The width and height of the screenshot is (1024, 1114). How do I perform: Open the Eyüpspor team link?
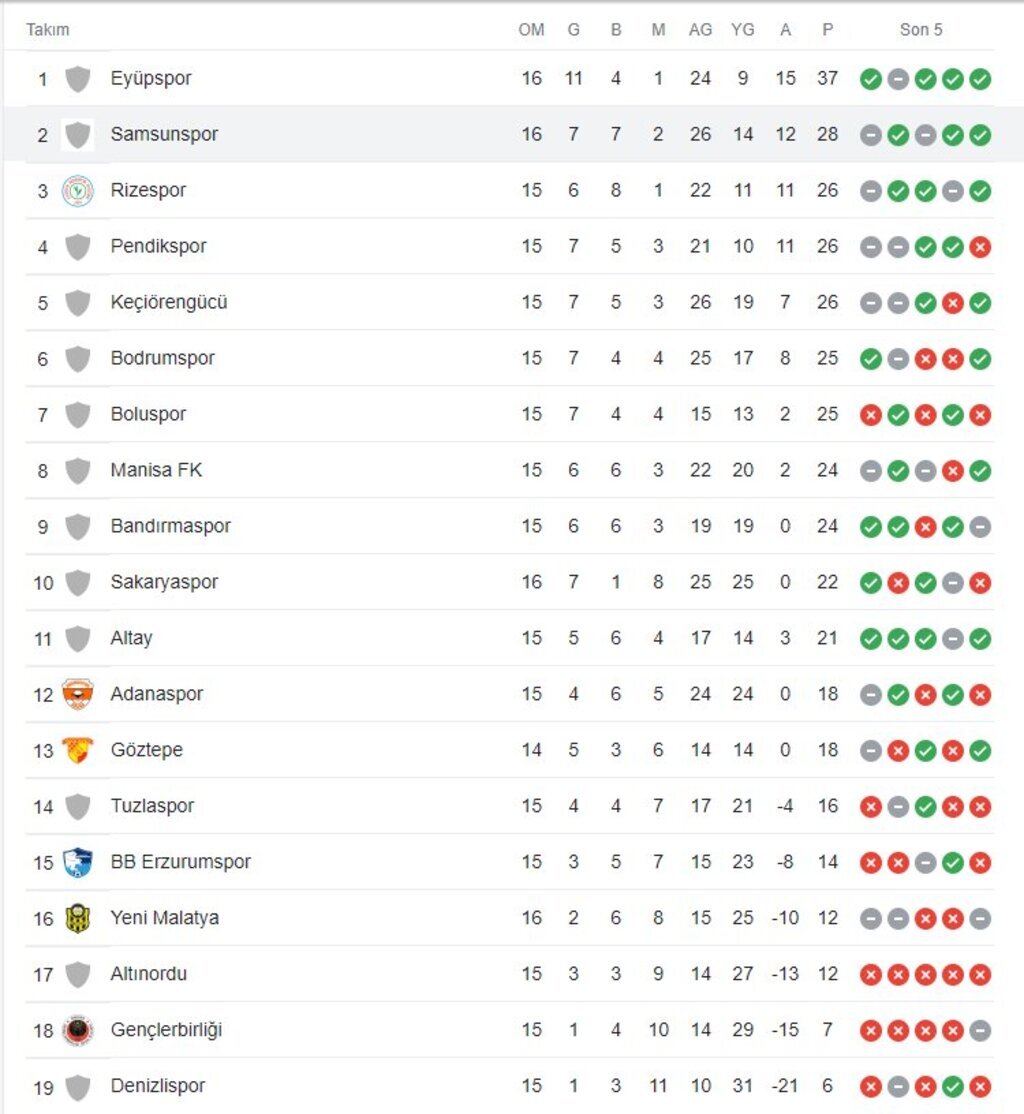151,78
